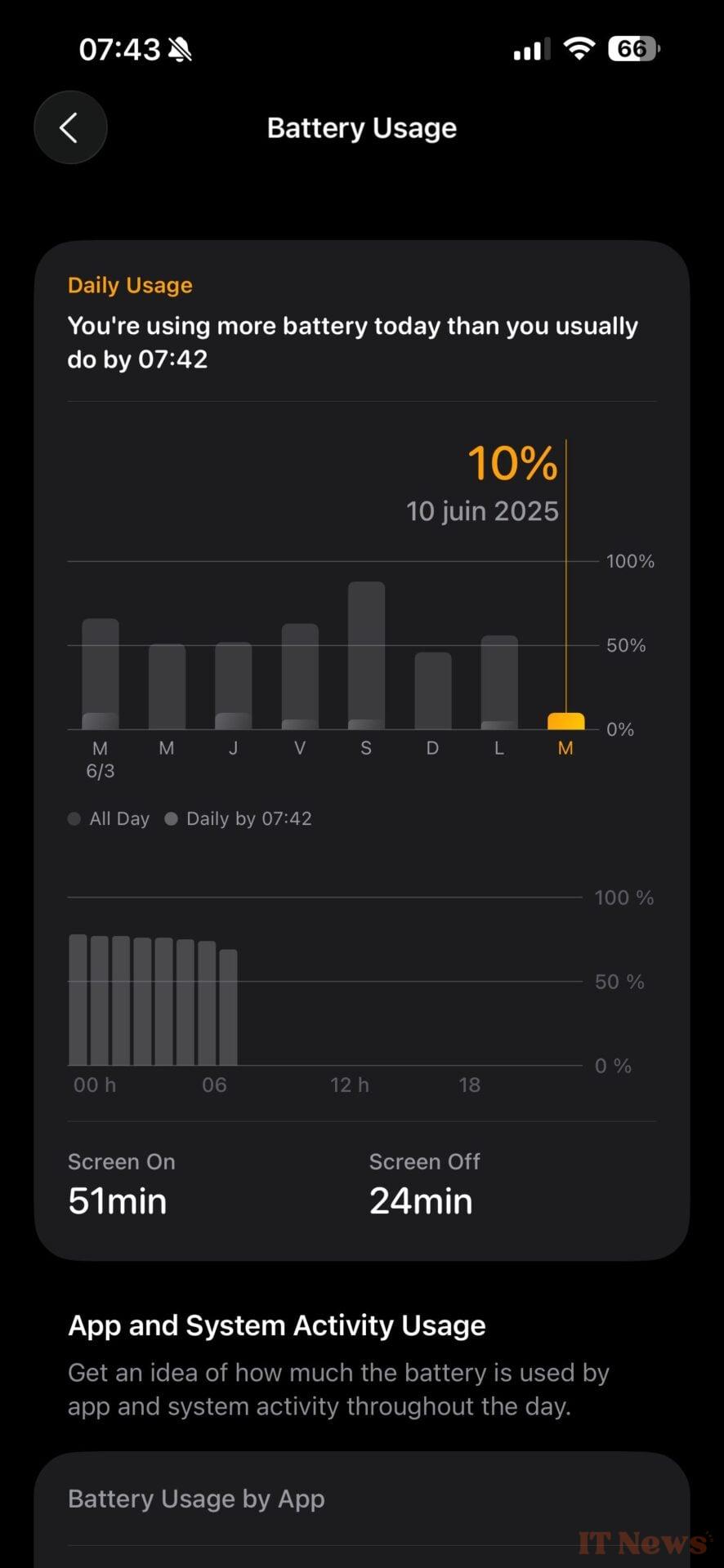Select the Saturday (S) usage bar
Screen dimensions: 724x1568
pyautogui.click(x=366, y=653)
